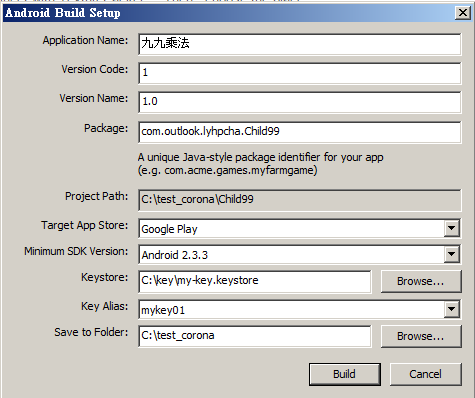Click the Version Name label
This screenshot has width=475, height=398.
[94, 98]
